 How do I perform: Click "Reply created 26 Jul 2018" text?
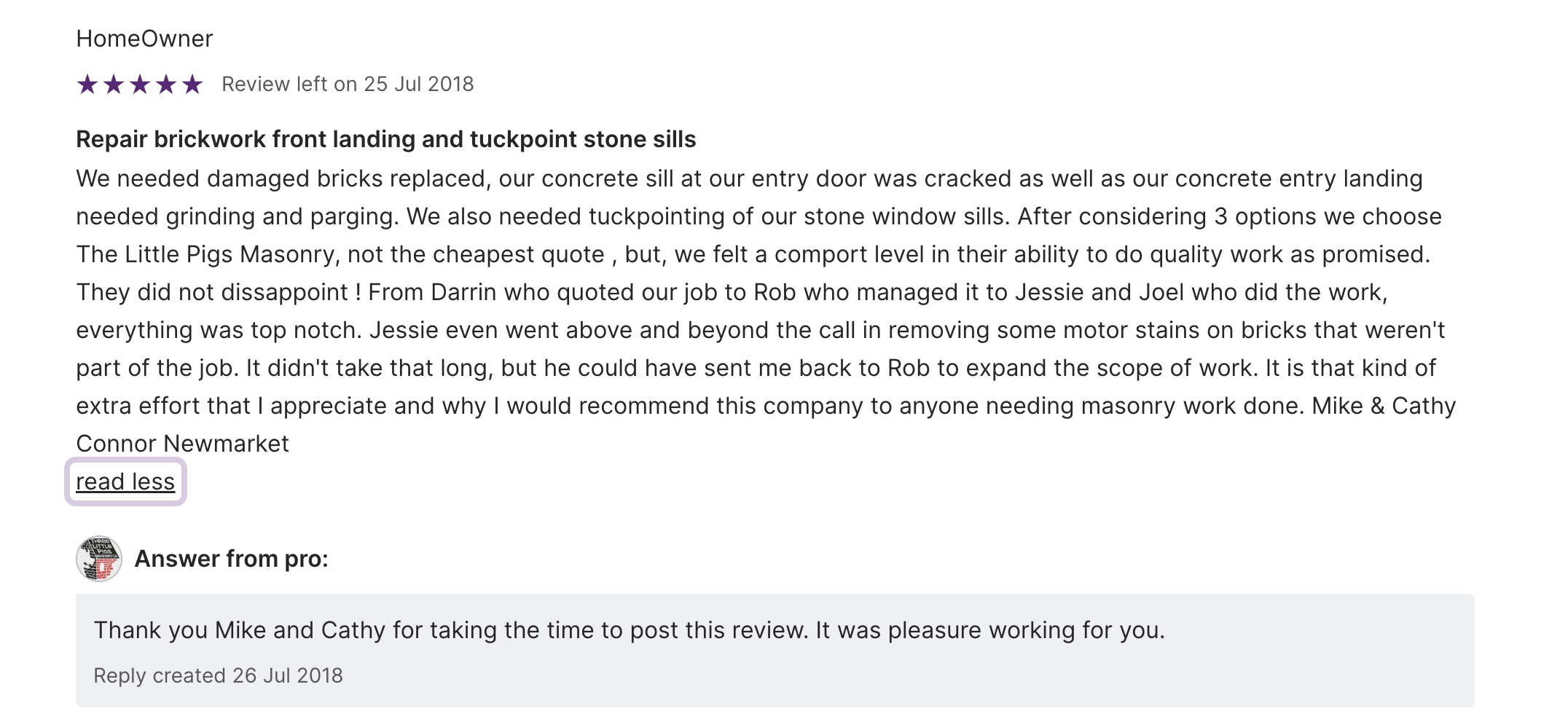pyautogui.click(x=218, y=675)
